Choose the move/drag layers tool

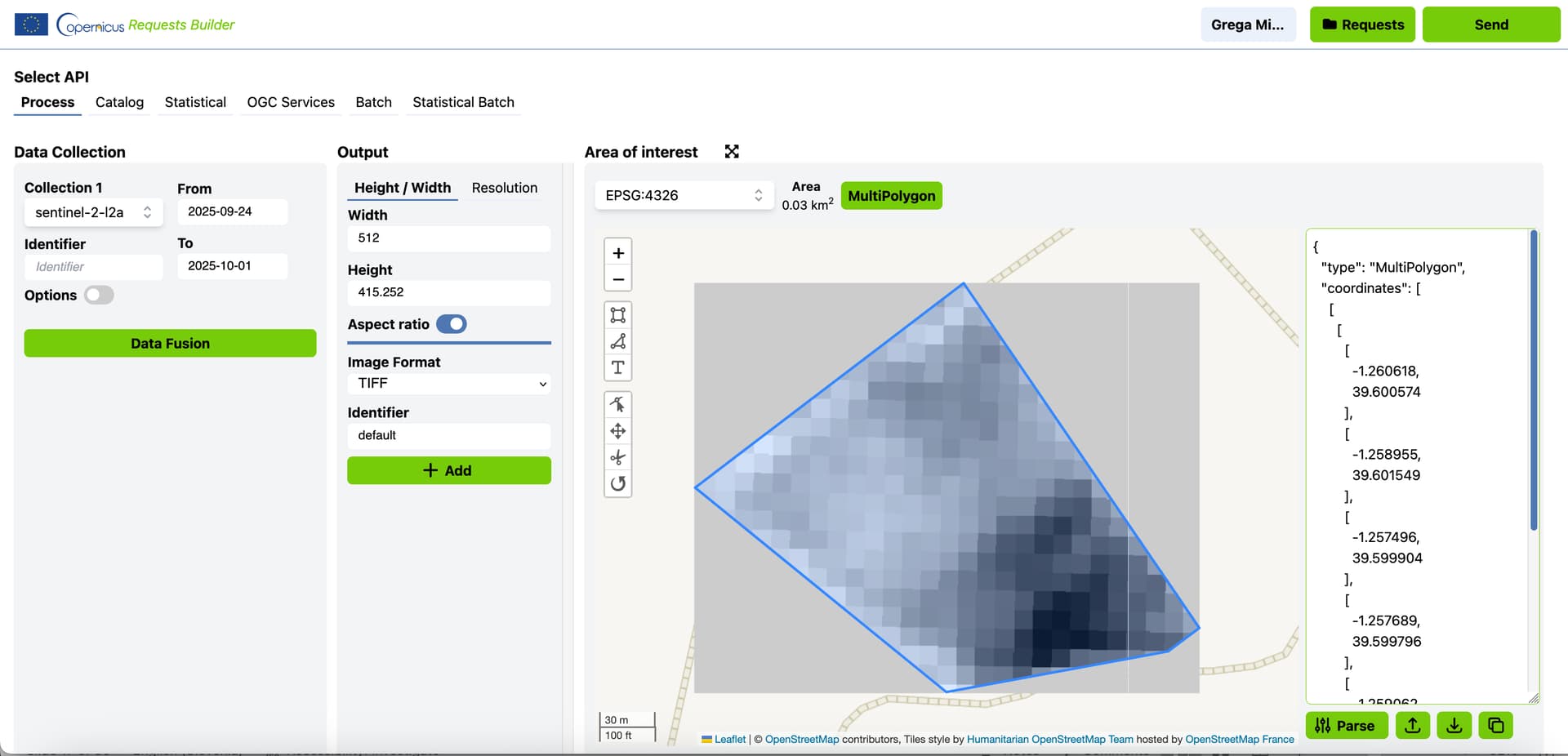(x=618, y=431)
